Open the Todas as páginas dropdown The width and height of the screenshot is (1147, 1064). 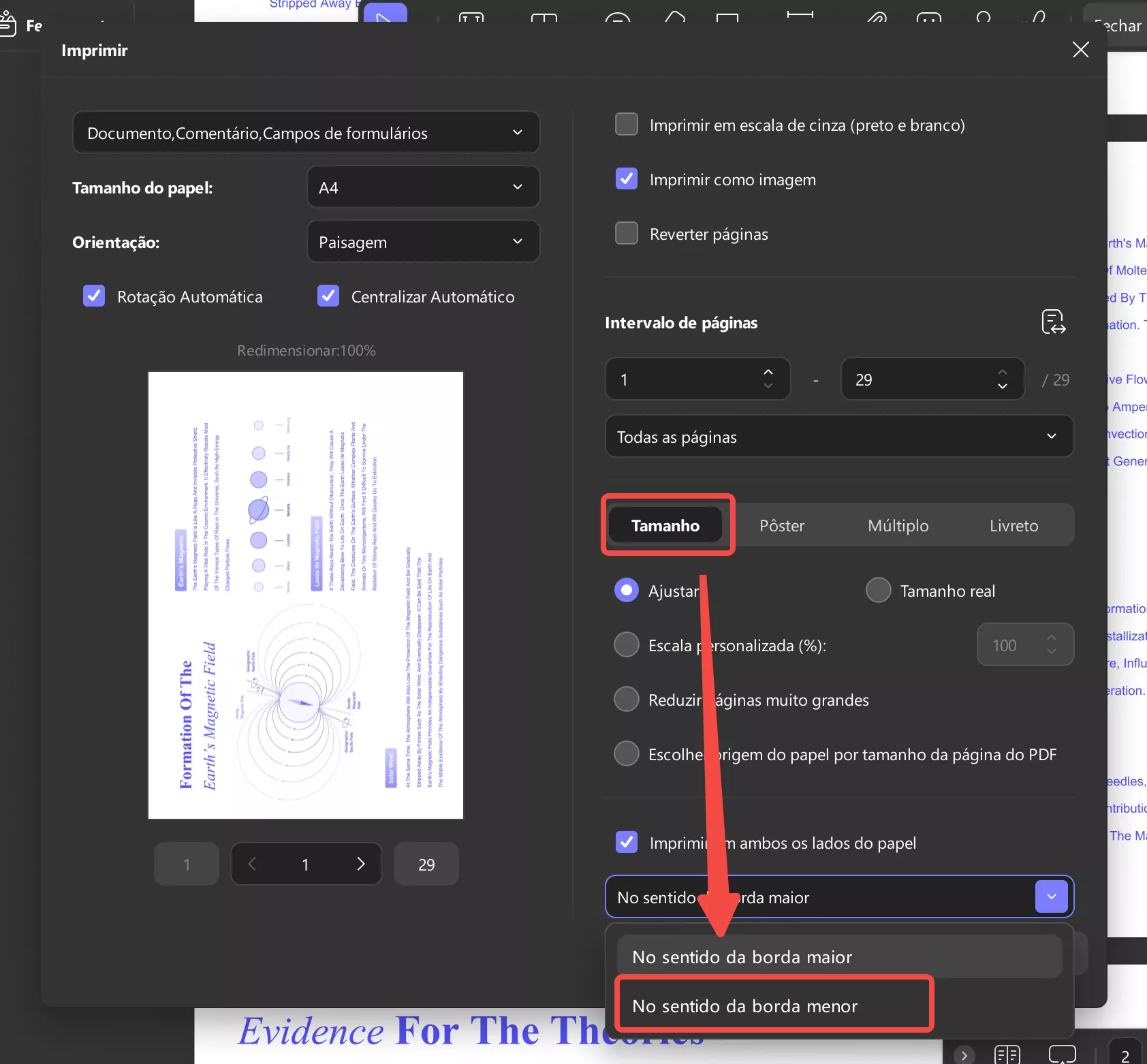point(839,437)
